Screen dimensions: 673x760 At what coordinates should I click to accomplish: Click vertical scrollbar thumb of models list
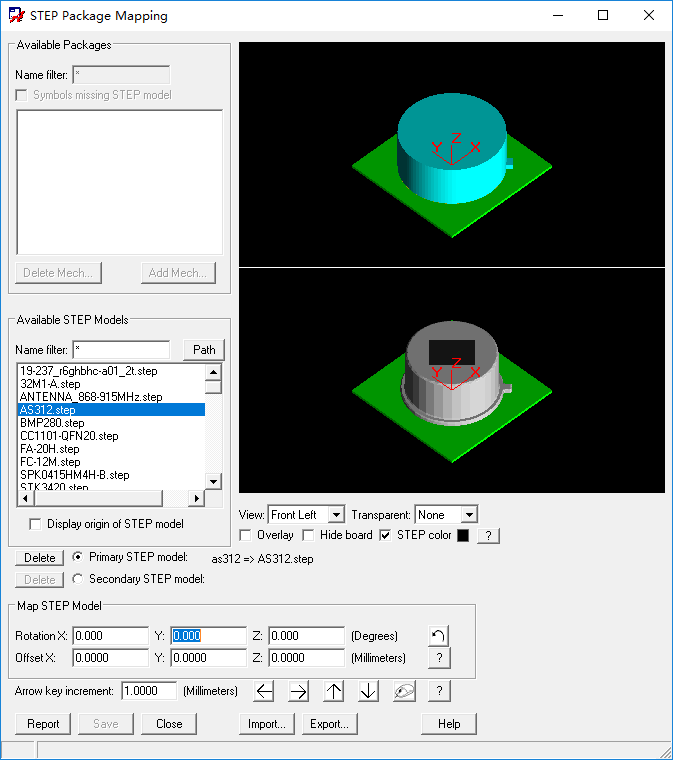pyautogui.click(x=213, y=387)
